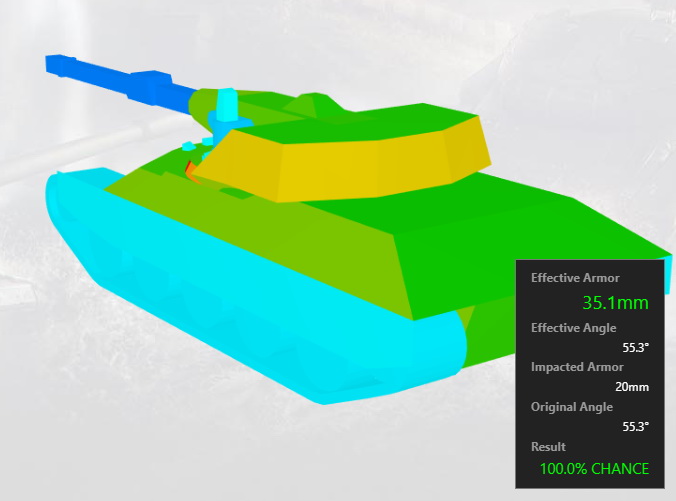Click the 100.0% CHANCE result text
The height and width of the screenshot is (501, 676).
click(594, 468)
